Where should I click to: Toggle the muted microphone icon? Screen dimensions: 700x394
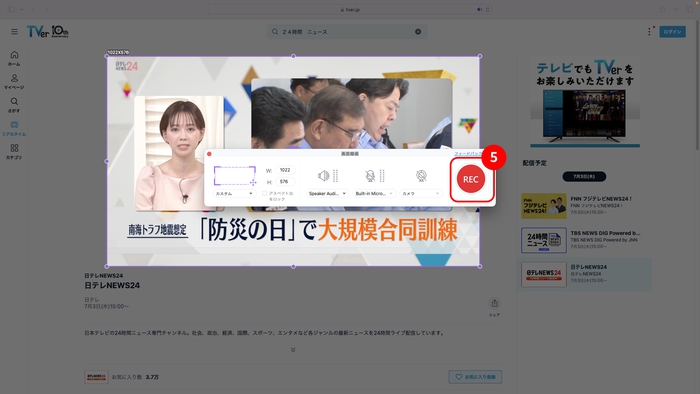pos(370,176)
